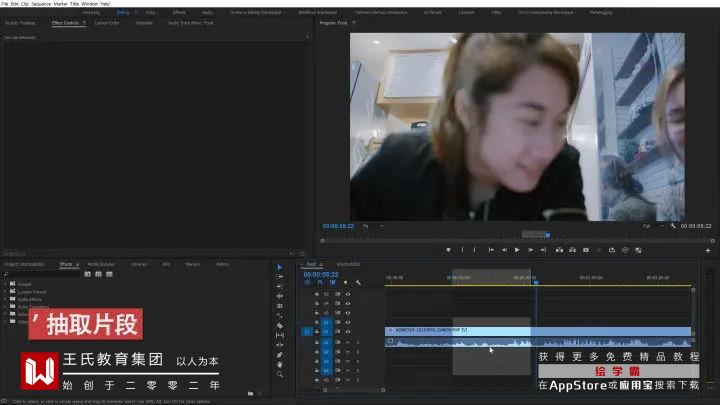The image size is (720, 405).
Task: Switch to Media Browser tab
Action: coord(101,264)
